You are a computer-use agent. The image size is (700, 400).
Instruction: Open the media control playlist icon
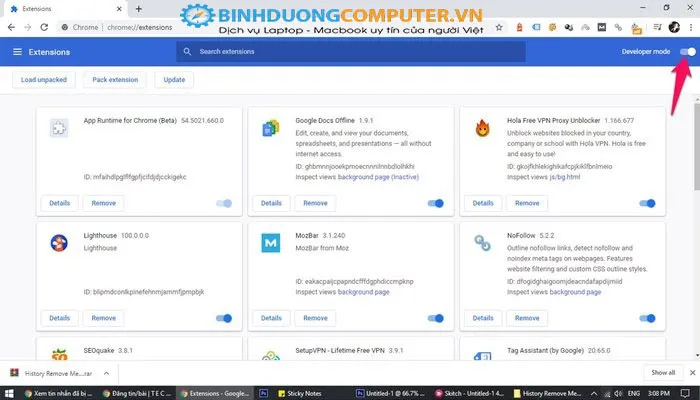657,27
